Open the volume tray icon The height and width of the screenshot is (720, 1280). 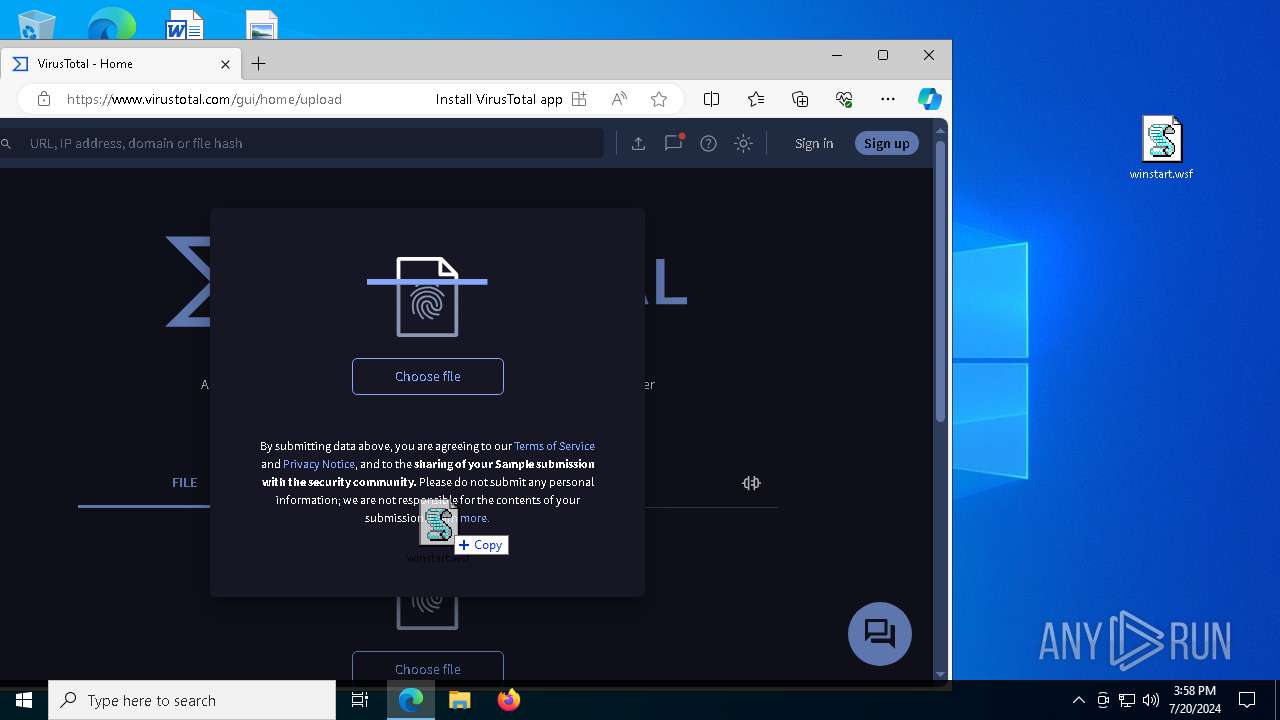(1151, 700)
